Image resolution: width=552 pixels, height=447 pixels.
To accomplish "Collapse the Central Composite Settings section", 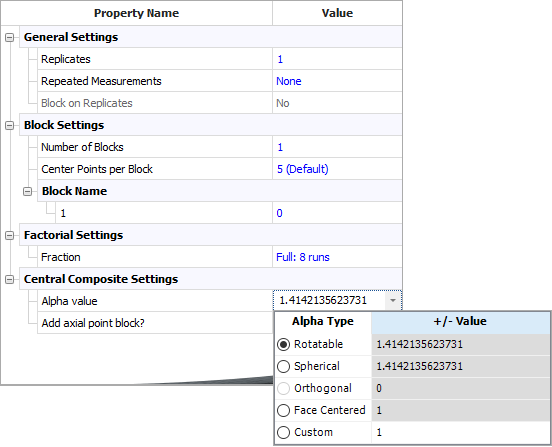I will (10, 279).
